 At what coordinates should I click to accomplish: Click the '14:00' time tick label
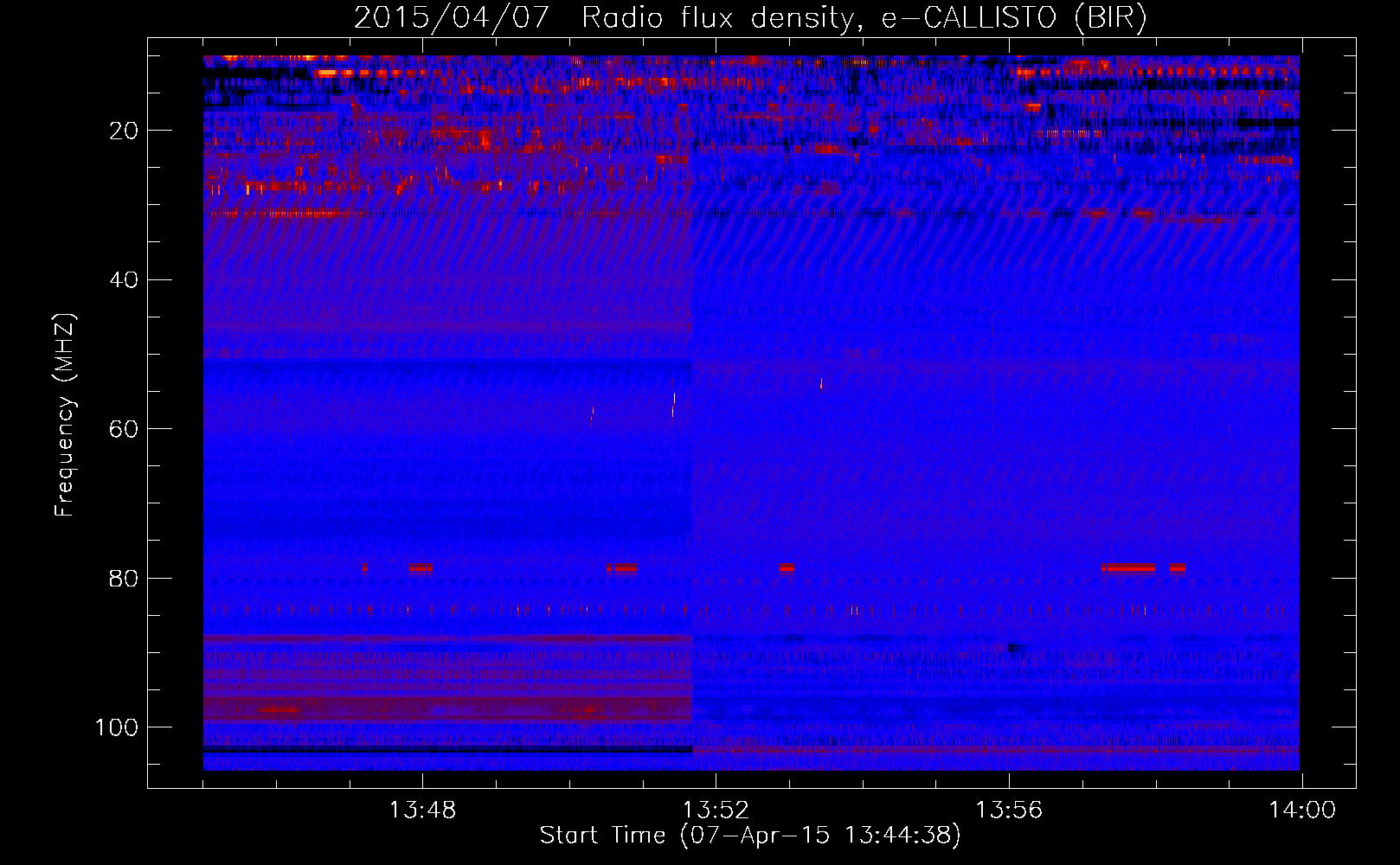point(1302,811)
